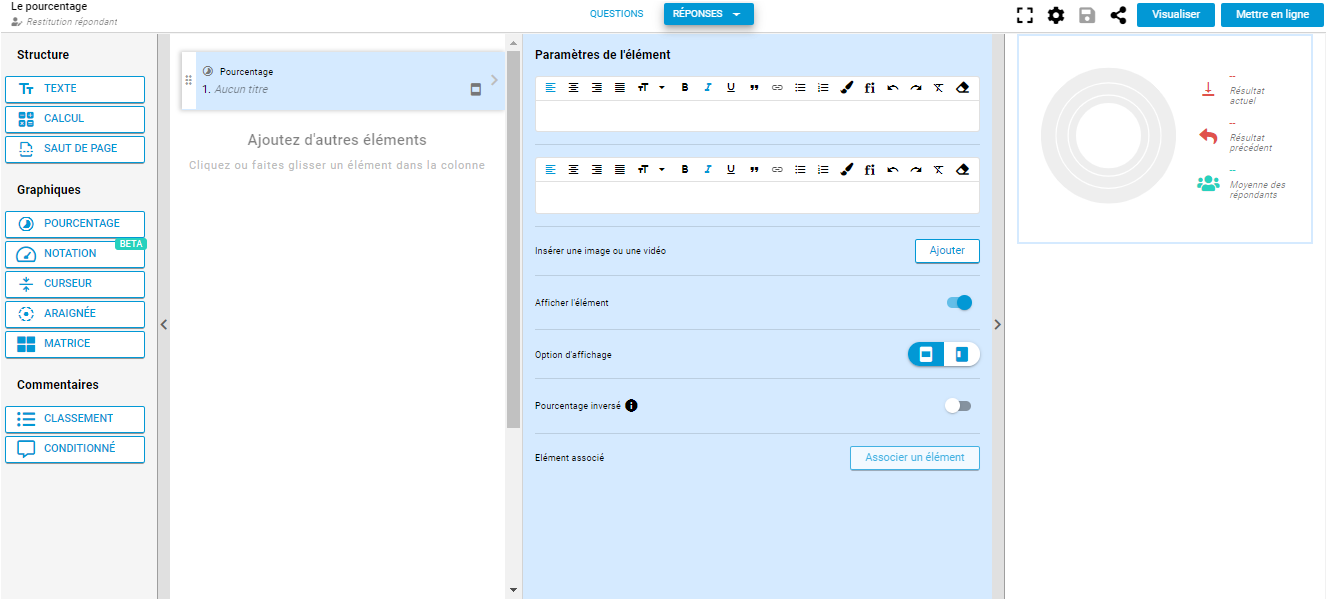Insert hyperlink in first editor toolbar
Viewport: 1327px width, 600px height.
click(777, 87)
